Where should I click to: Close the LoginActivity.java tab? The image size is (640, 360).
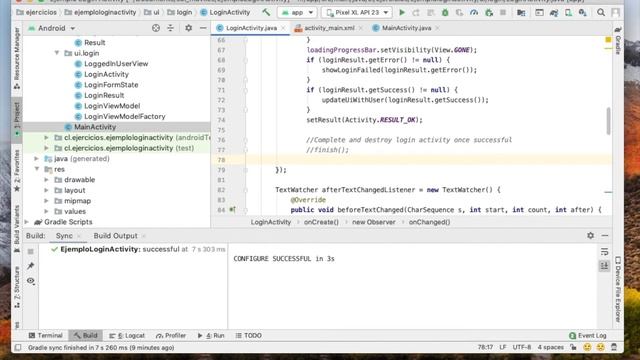(283, 28)
